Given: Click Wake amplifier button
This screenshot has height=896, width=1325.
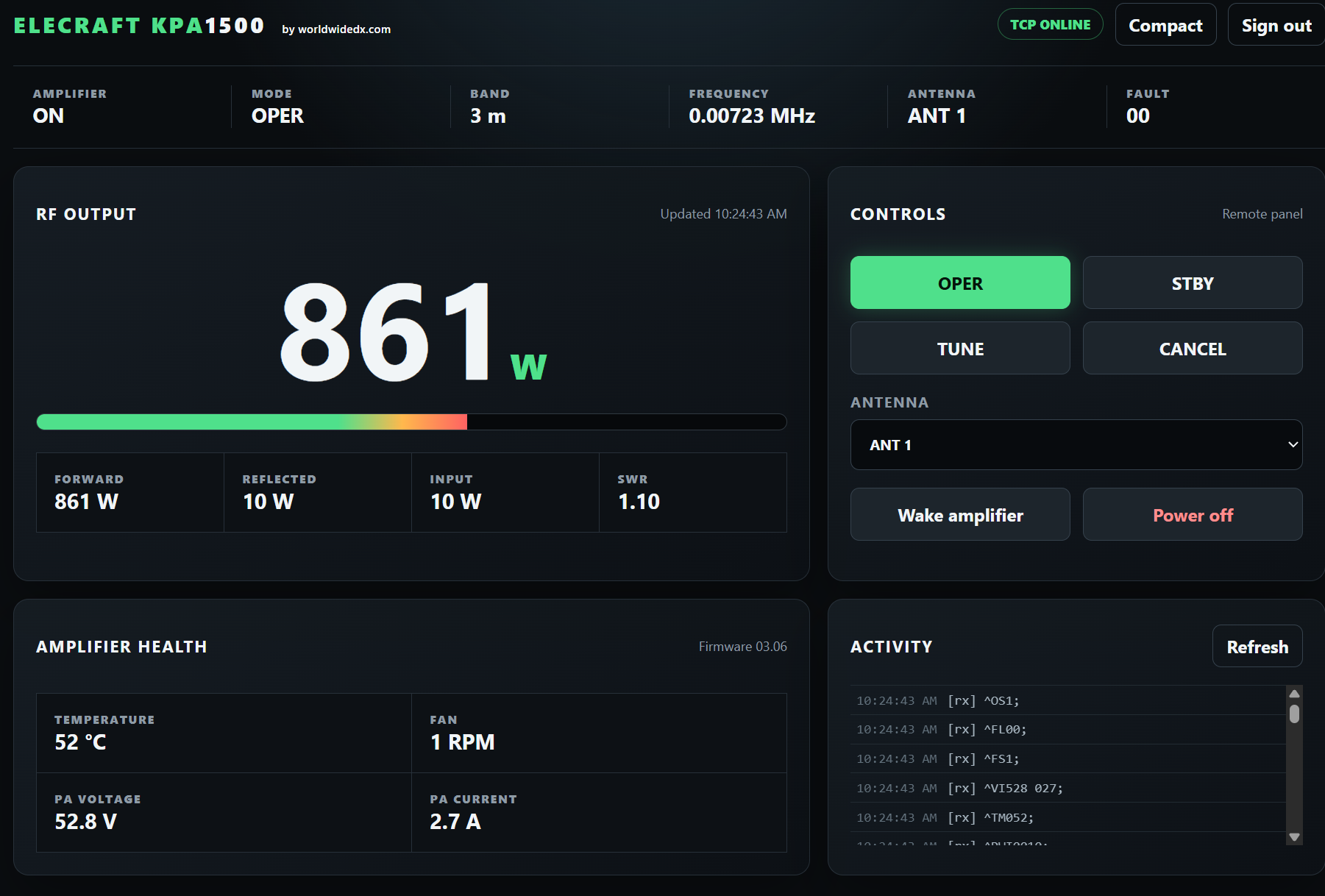Looking at the screenshot, I should 960,514.
